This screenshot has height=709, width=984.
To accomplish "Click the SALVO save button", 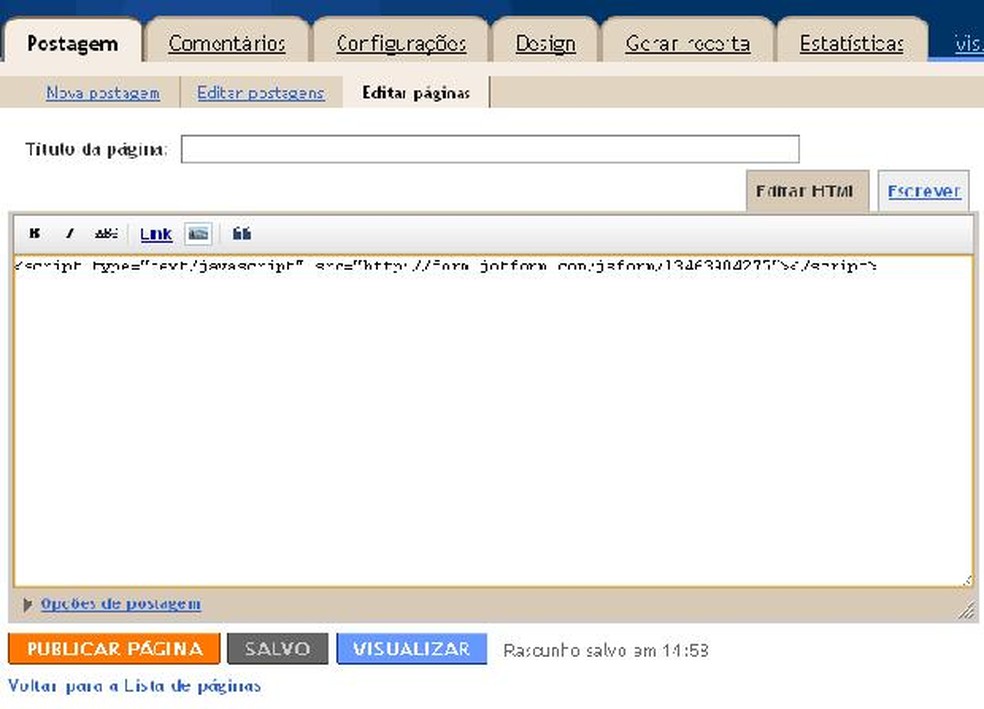I will pyautogui.click(x=277, y=649).
